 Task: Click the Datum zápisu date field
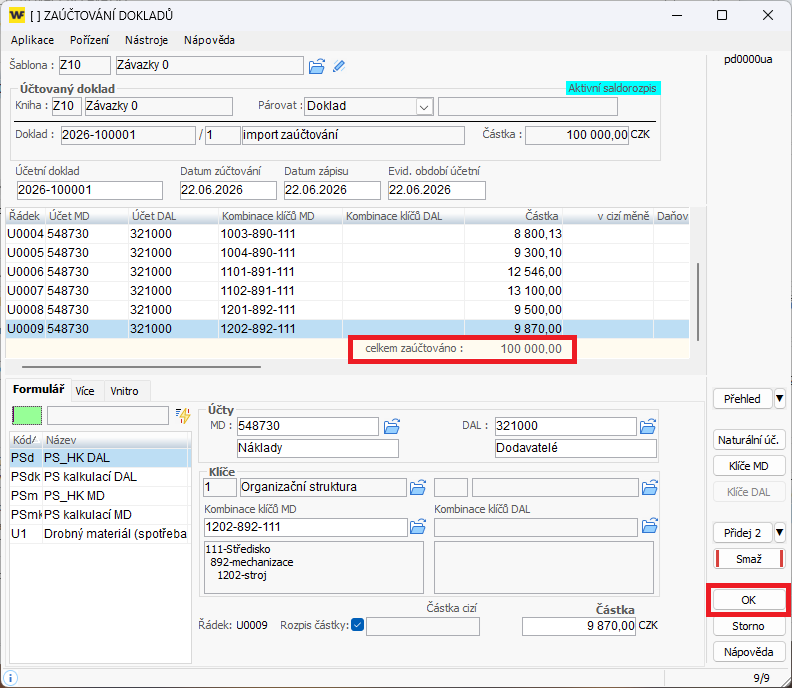332,190
